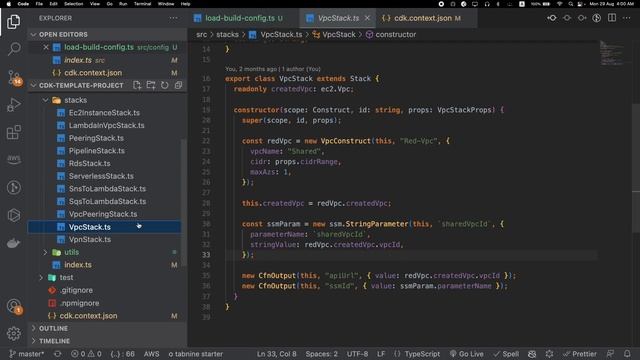
Task: Click stacks in the breadcrumb path
Action: pos(227,35)
